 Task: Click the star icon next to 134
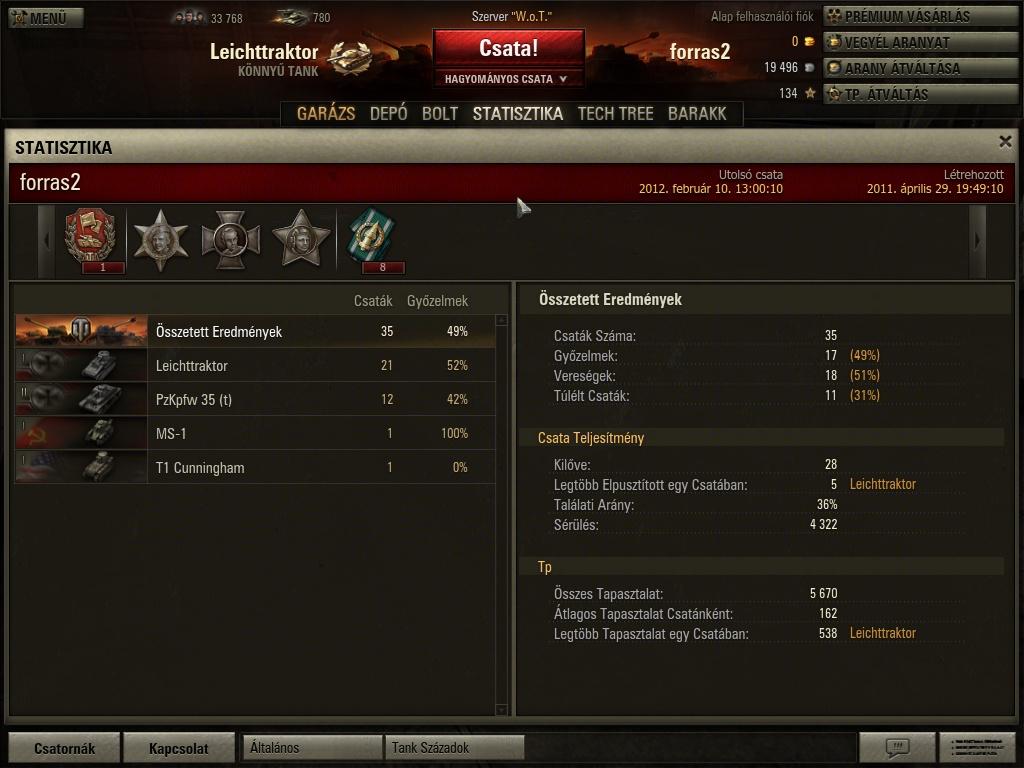tap(810, 93)
